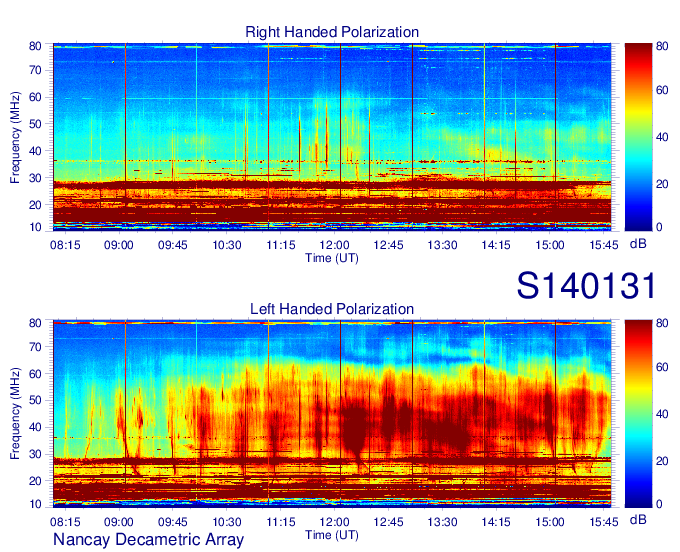
Task: Click '10:30' time tick under Right Handed plot
Action: pyautogui.click(x=226, y=245)
